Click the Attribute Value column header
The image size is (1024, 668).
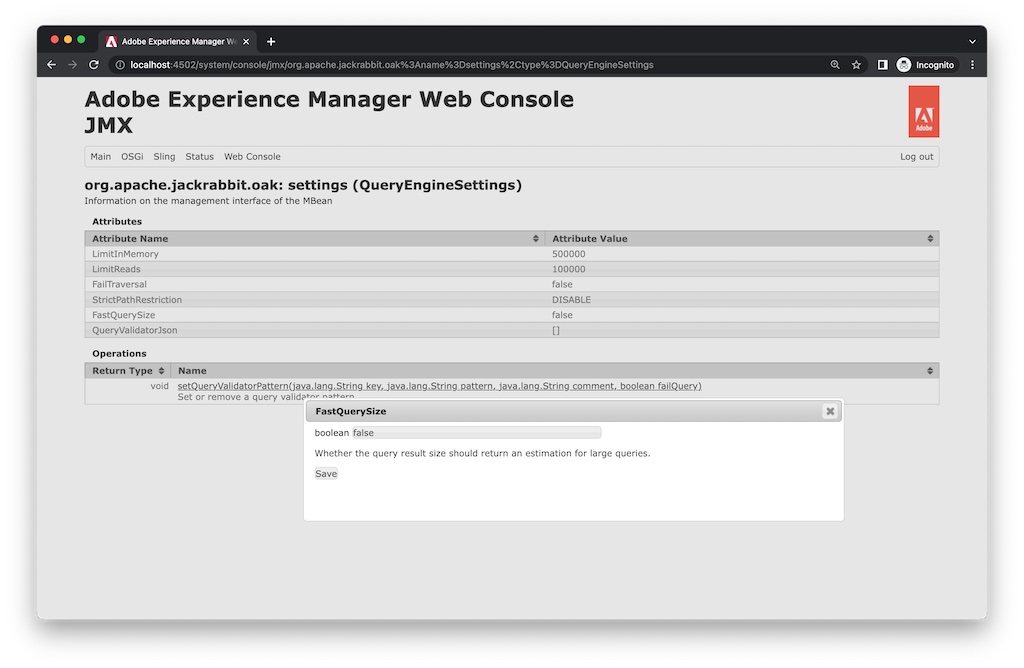pyautogui.click(x=742, y=239)
